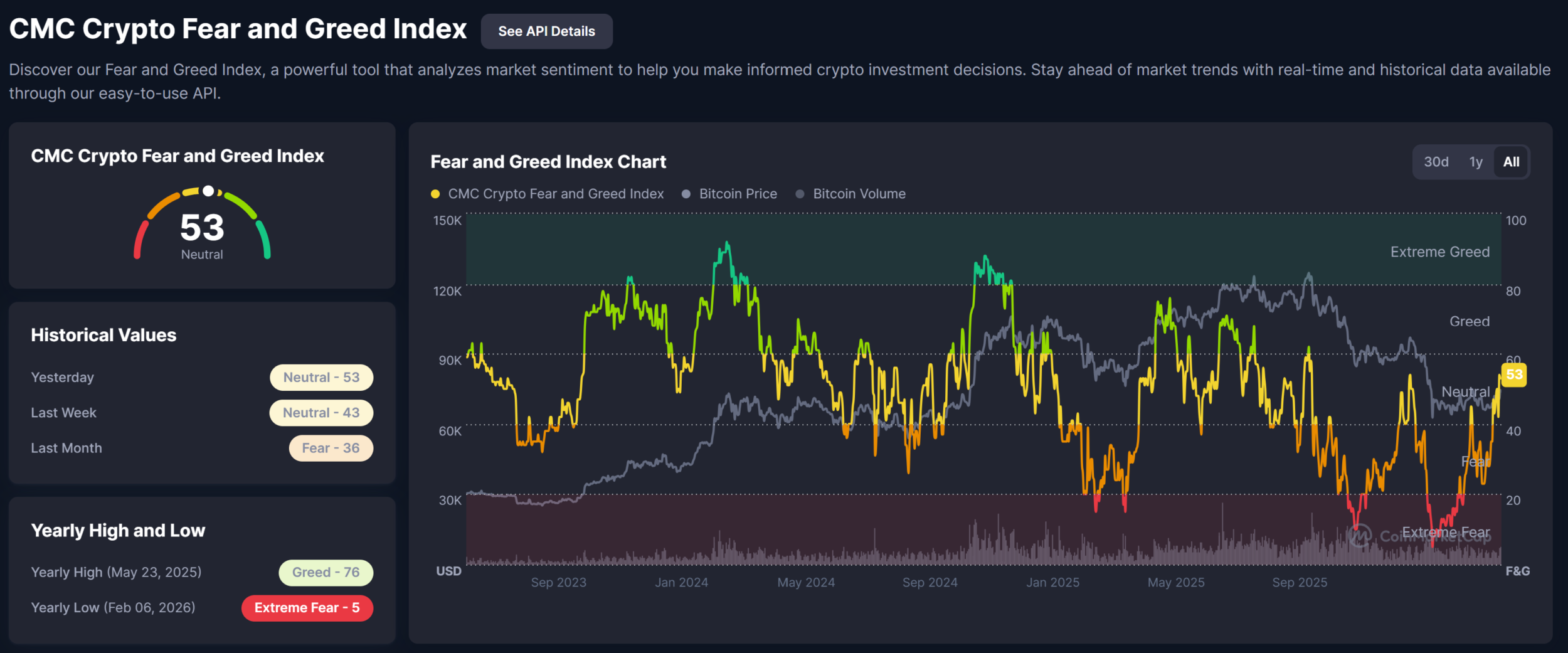Screen dimensions: 1568x653
Task: Click the Sep 2024 x-axis label
Action: point(930,582)
